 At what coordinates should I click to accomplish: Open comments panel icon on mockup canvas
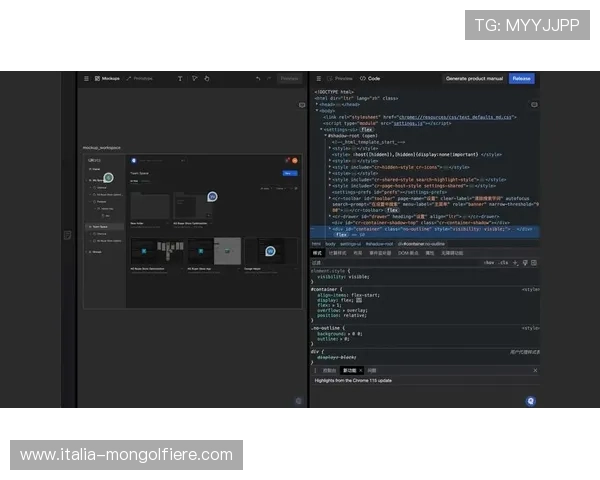[x=301, y=104]
